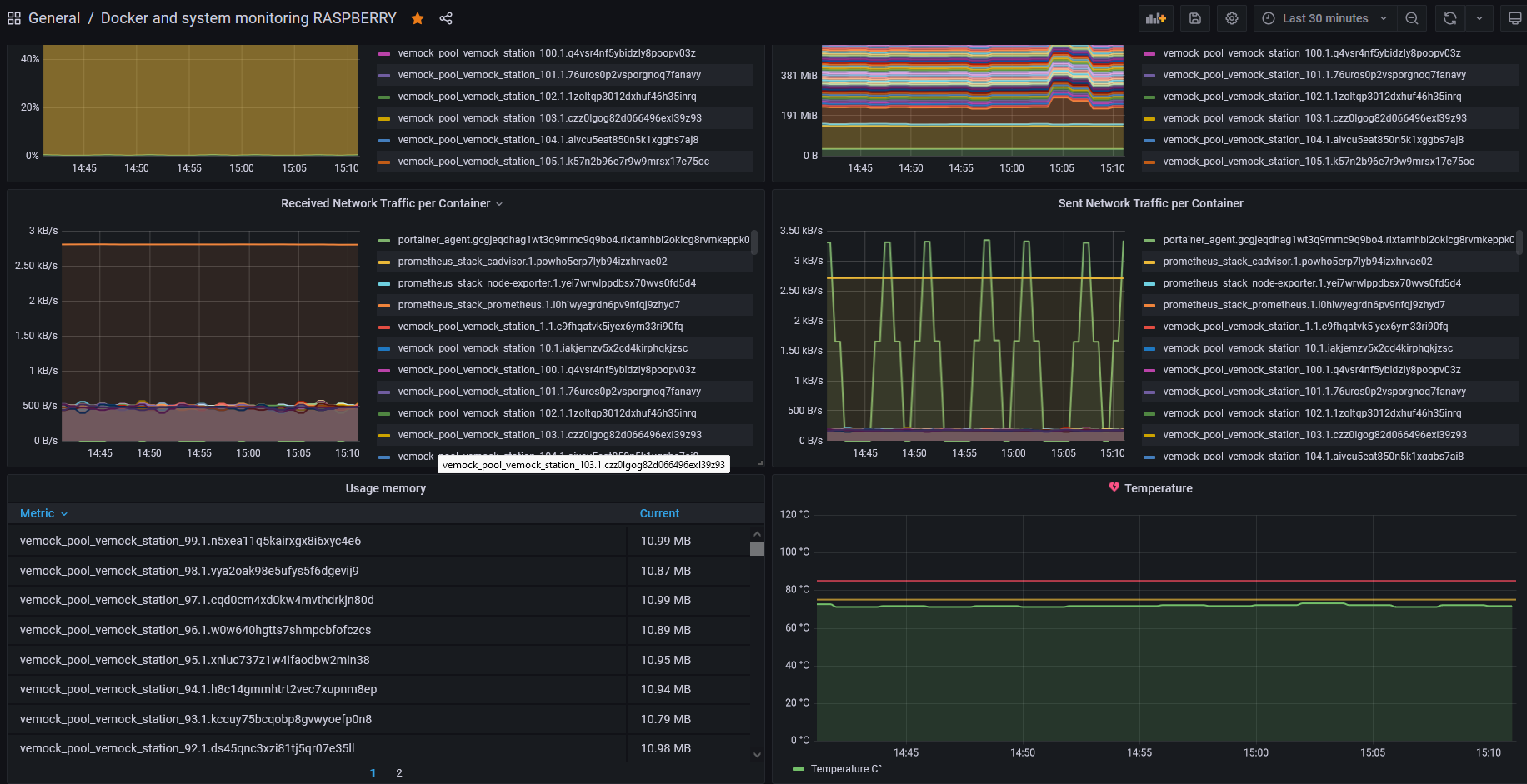The width and height of the screenshot is (1527, 784).
Task: Zoom out the time range
Action: pos(1412,18)
